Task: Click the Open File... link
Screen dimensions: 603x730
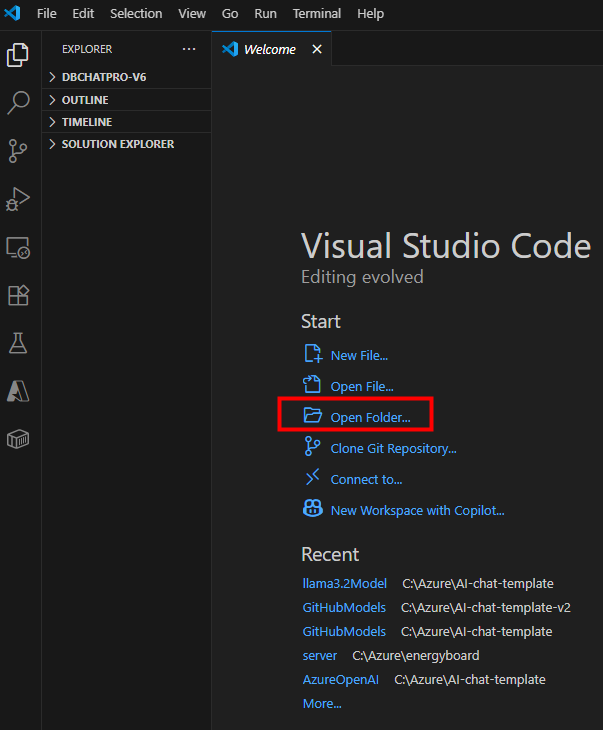Action: pyautogui.click(x=362, y=386)
